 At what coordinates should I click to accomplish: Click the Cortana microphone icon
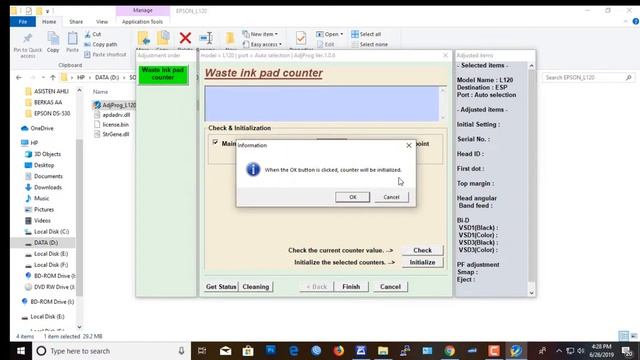point(181,351)
